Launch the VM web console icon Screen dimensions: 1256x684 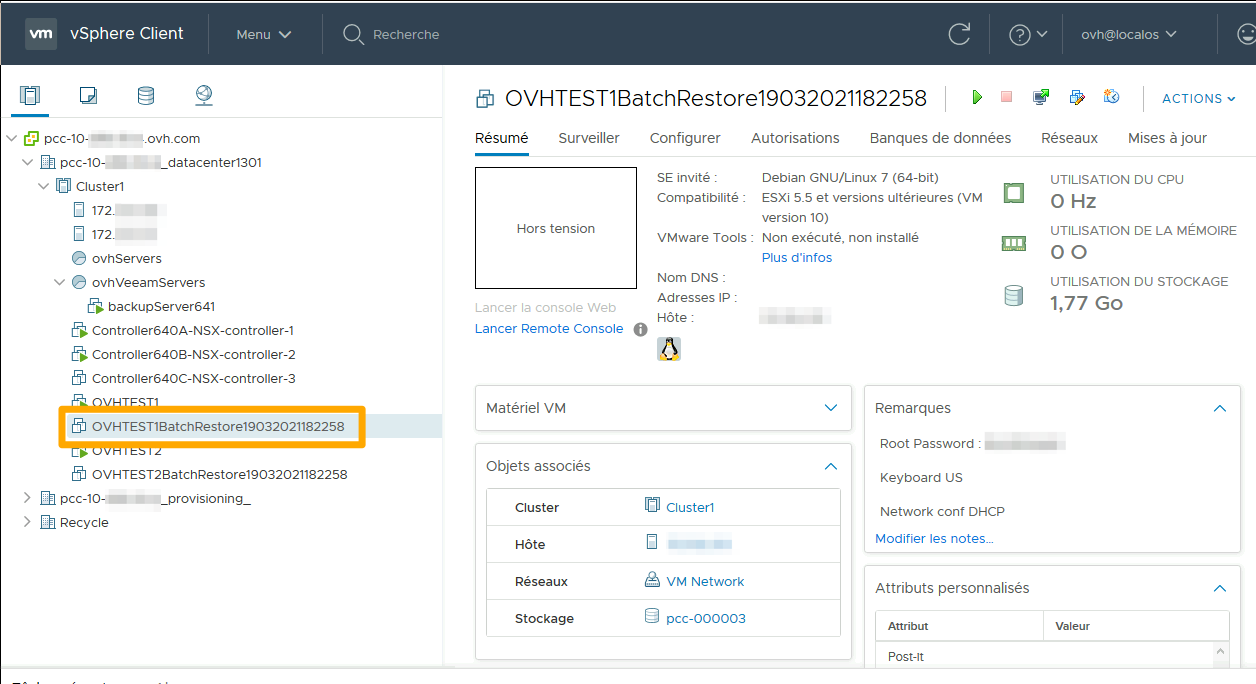click(x=1041, y=98)
